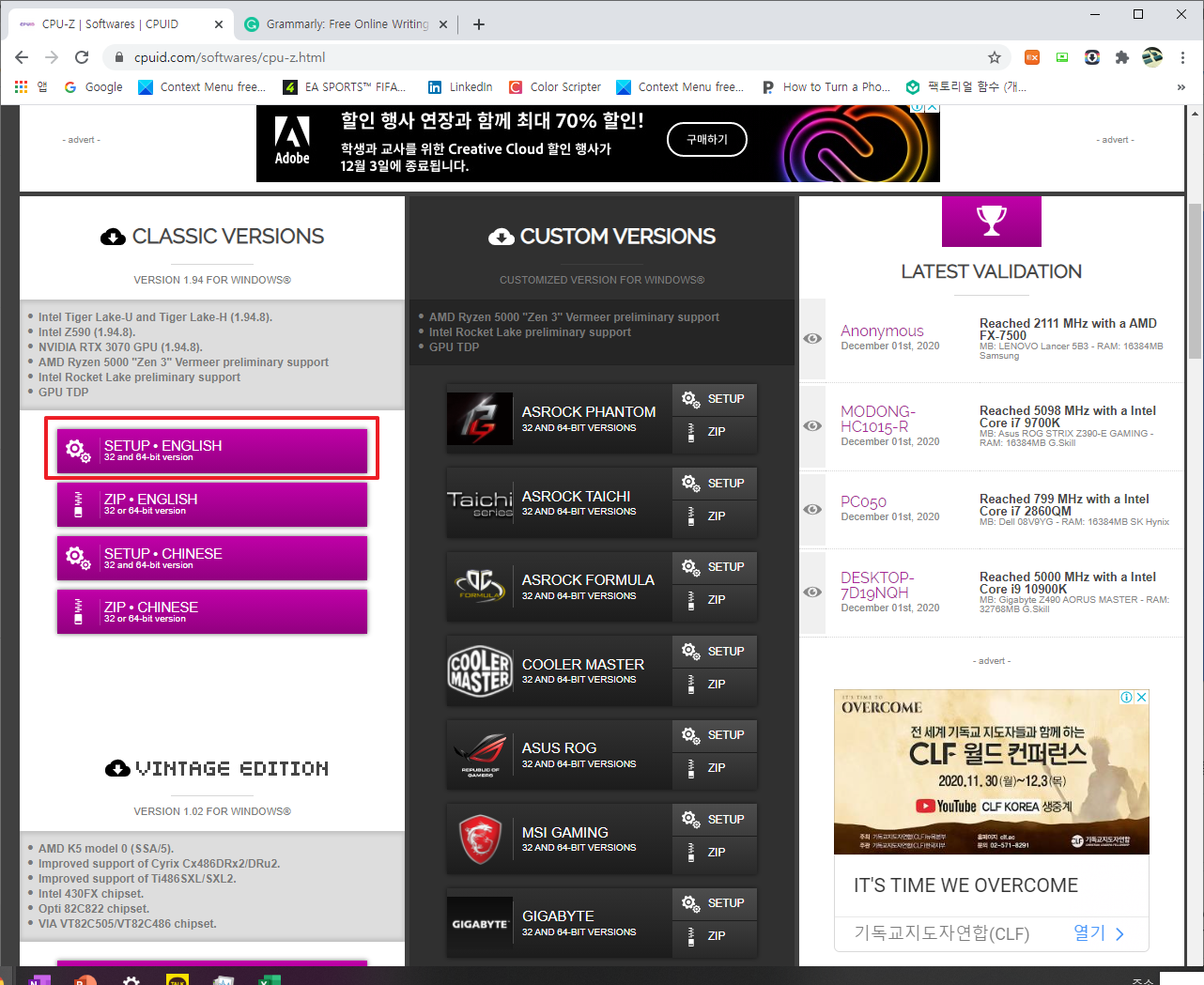
Task: Click the ASUS Republic of Gamers logo
Action: pyautogui.click(x=480, y=755)
